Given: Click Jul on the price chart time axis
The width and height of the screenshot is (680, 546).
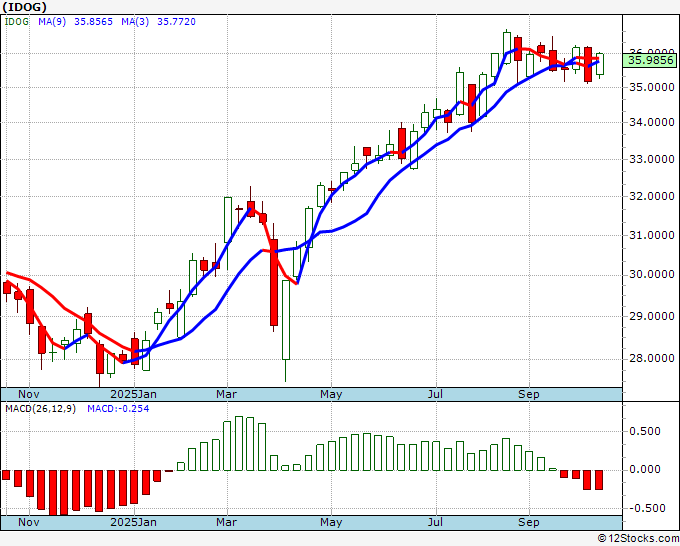Looking at the screenshot, I should pos(435,394).
